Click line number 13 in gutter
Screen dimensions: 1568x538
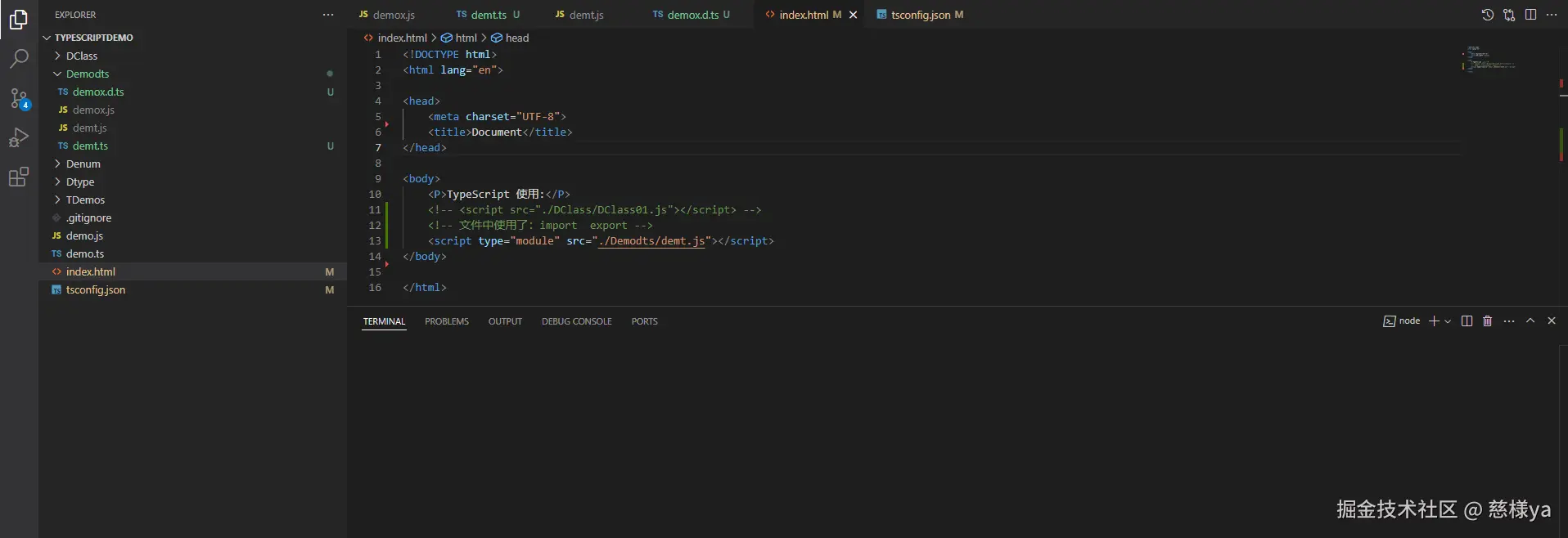pyautogui.click(x=375, y=241)
